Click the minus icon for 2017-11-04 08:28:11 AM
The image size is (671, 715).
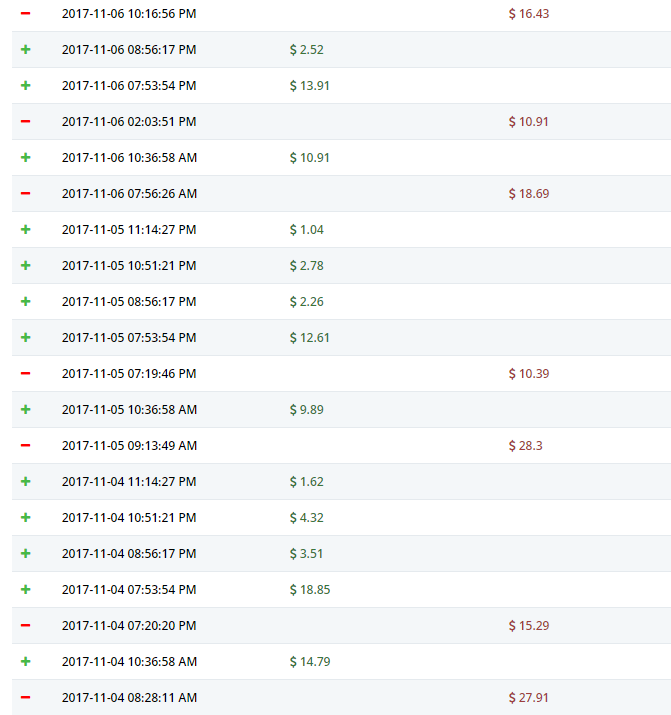point(26,698)
